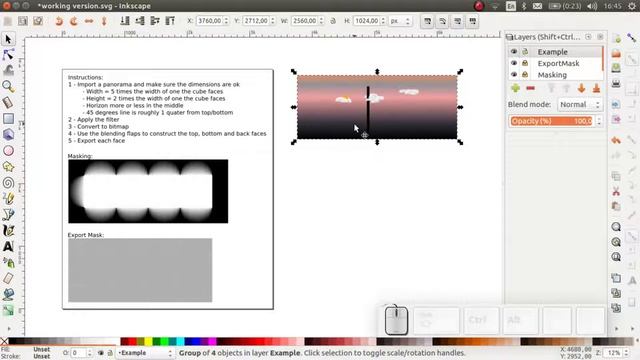
Task: Toggle width and height ratio lock
Action: pos(333,21)
